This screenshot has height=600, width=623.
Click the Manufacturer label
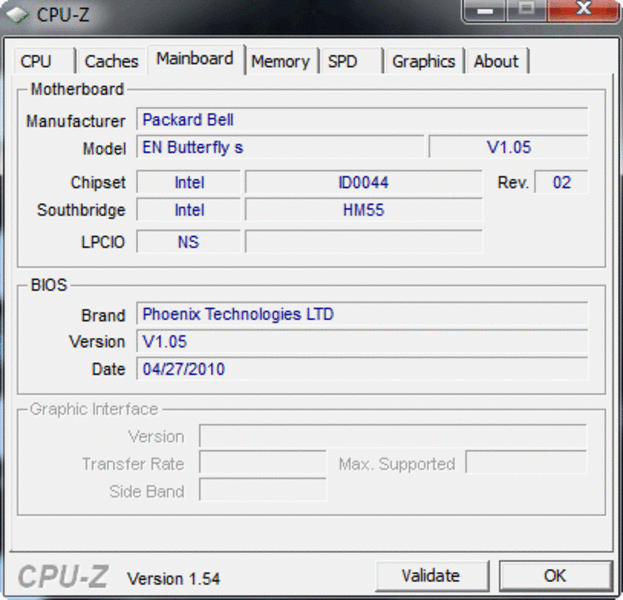pos(75,121)
